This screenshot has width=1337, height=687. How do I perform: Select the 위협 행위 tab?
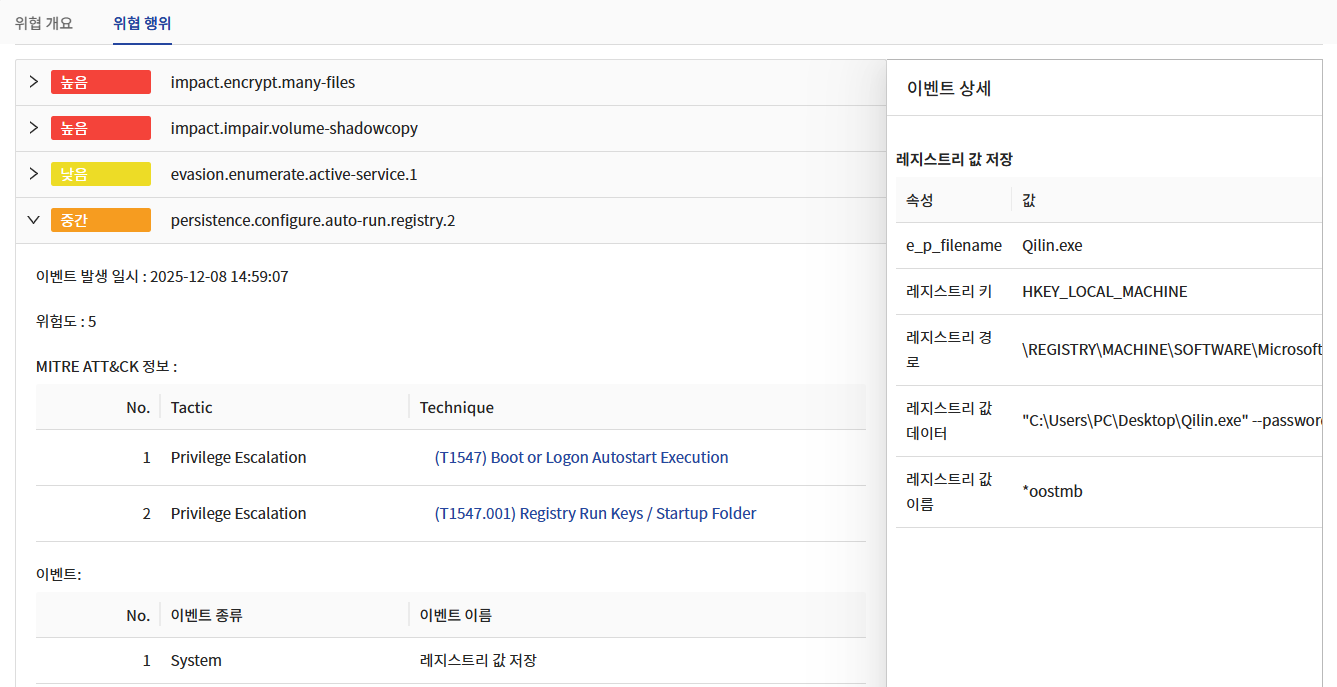(142, 23)
